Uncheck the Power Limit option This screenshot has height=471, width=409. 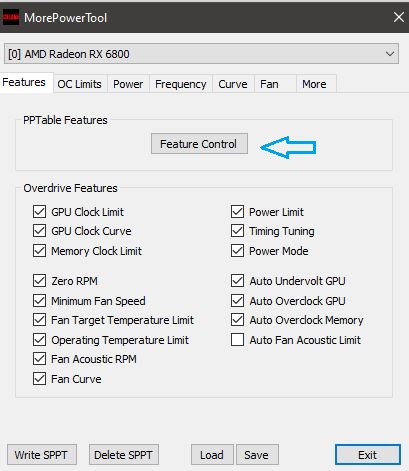click(237, 212)
